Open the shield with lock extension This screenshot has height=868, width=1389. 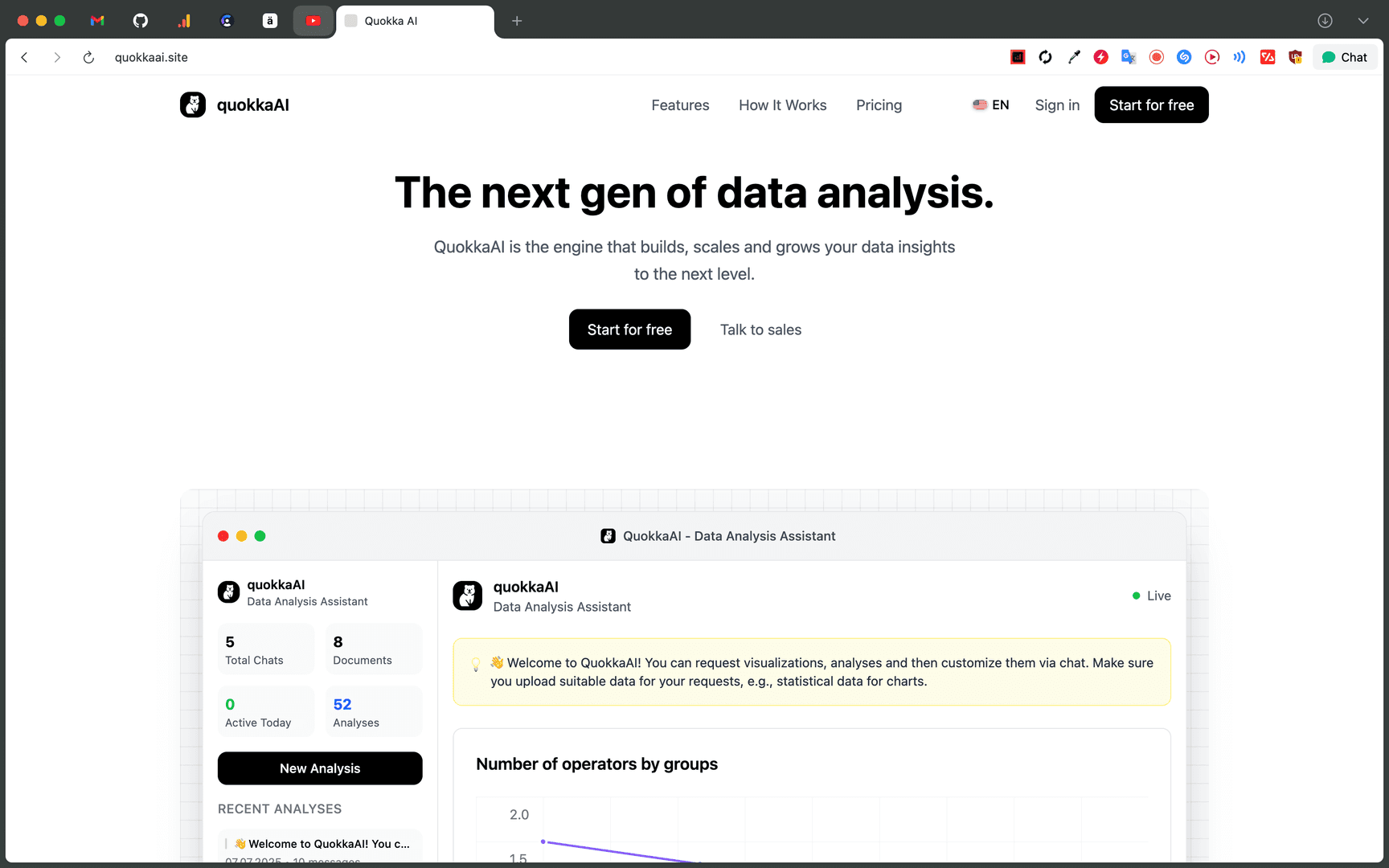(1295, 57)
